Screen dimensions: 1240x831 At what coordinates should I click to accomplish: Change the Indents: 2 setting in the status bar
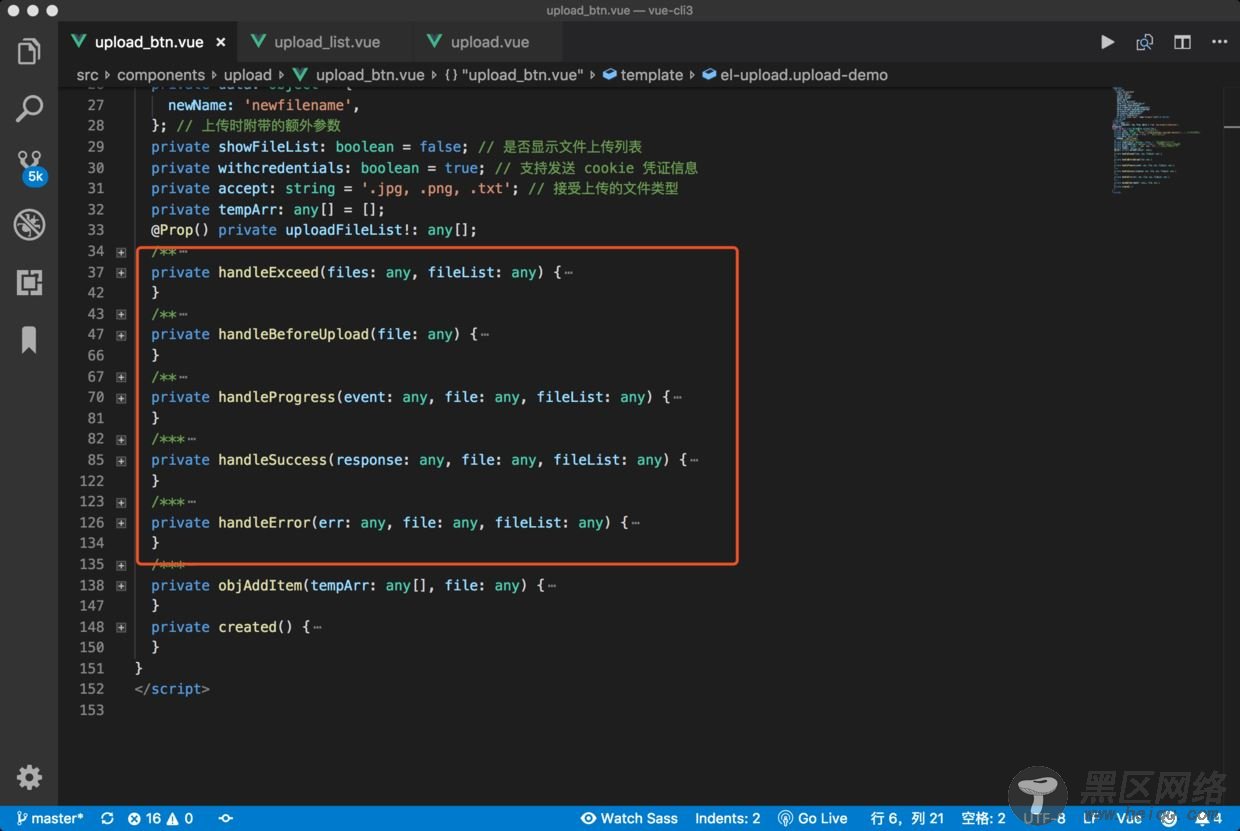click(x=727, y=818)
